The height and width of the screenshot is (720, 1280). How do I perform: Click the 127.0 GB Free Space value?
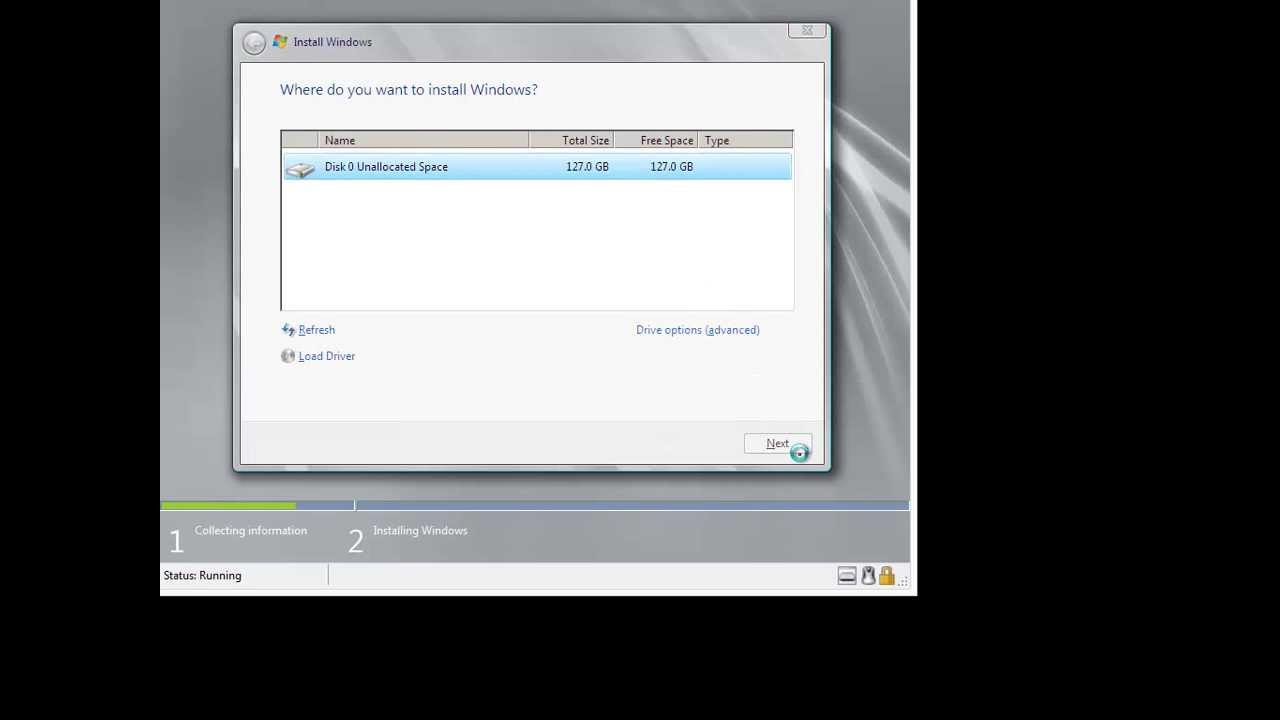pos(671,167)
